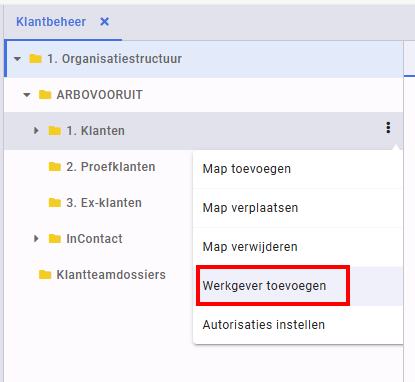
Task: Expand the 1. Klanten folder arrow
Action: click(x=36, y=130)
